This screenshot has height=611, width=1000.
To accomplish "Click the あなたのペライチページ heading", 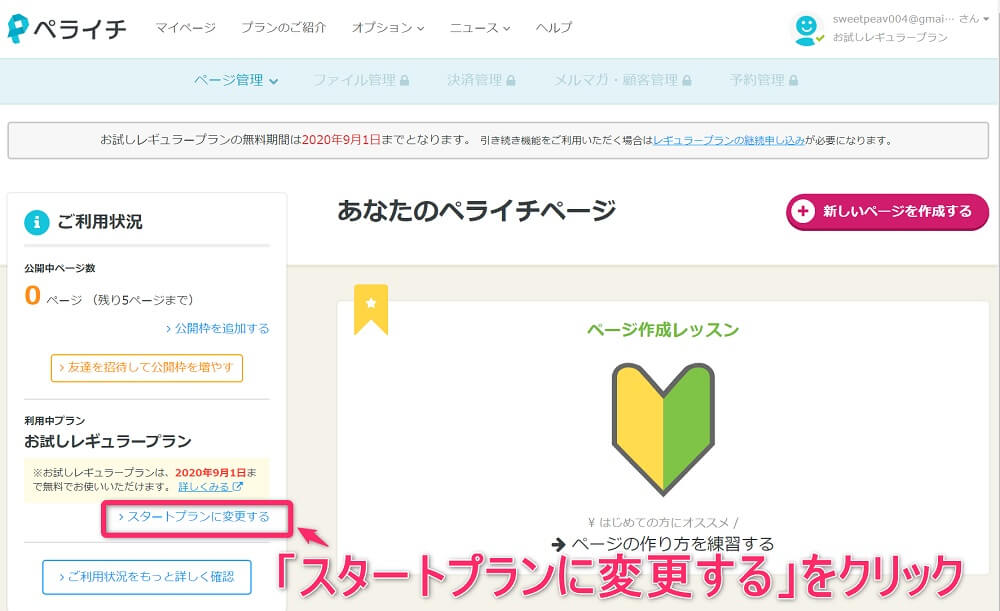I will [x=476, y=210].
